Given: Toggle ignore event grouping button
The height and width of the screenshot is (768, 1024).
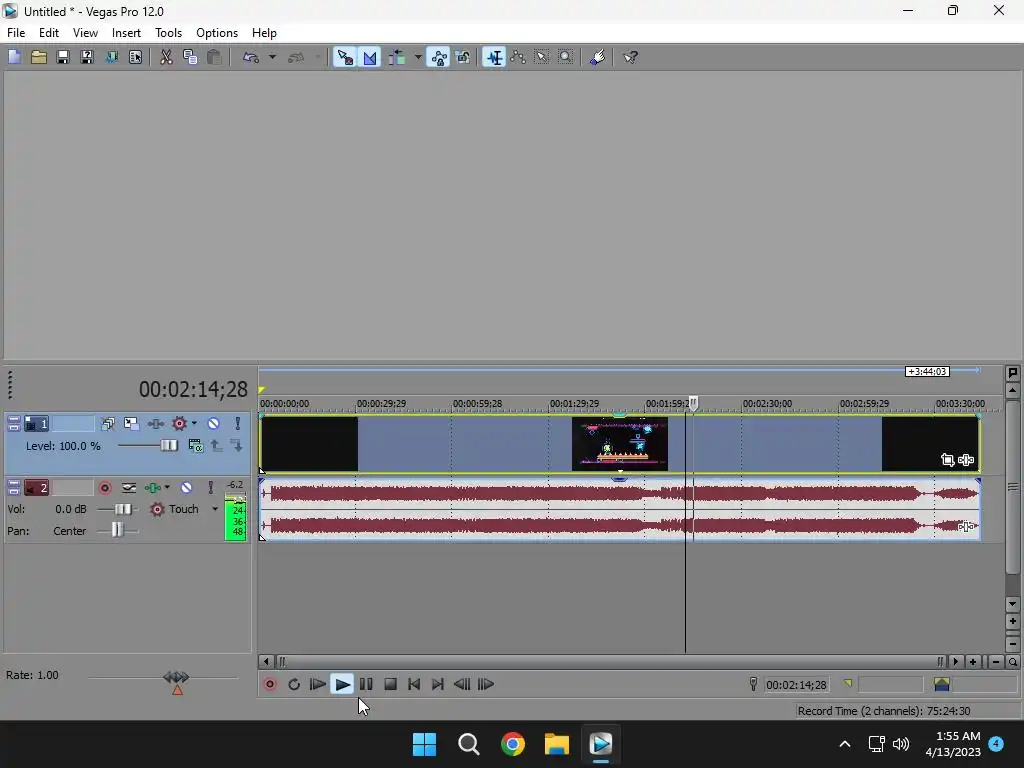Looking at the screenshot, I should point(463,57).
